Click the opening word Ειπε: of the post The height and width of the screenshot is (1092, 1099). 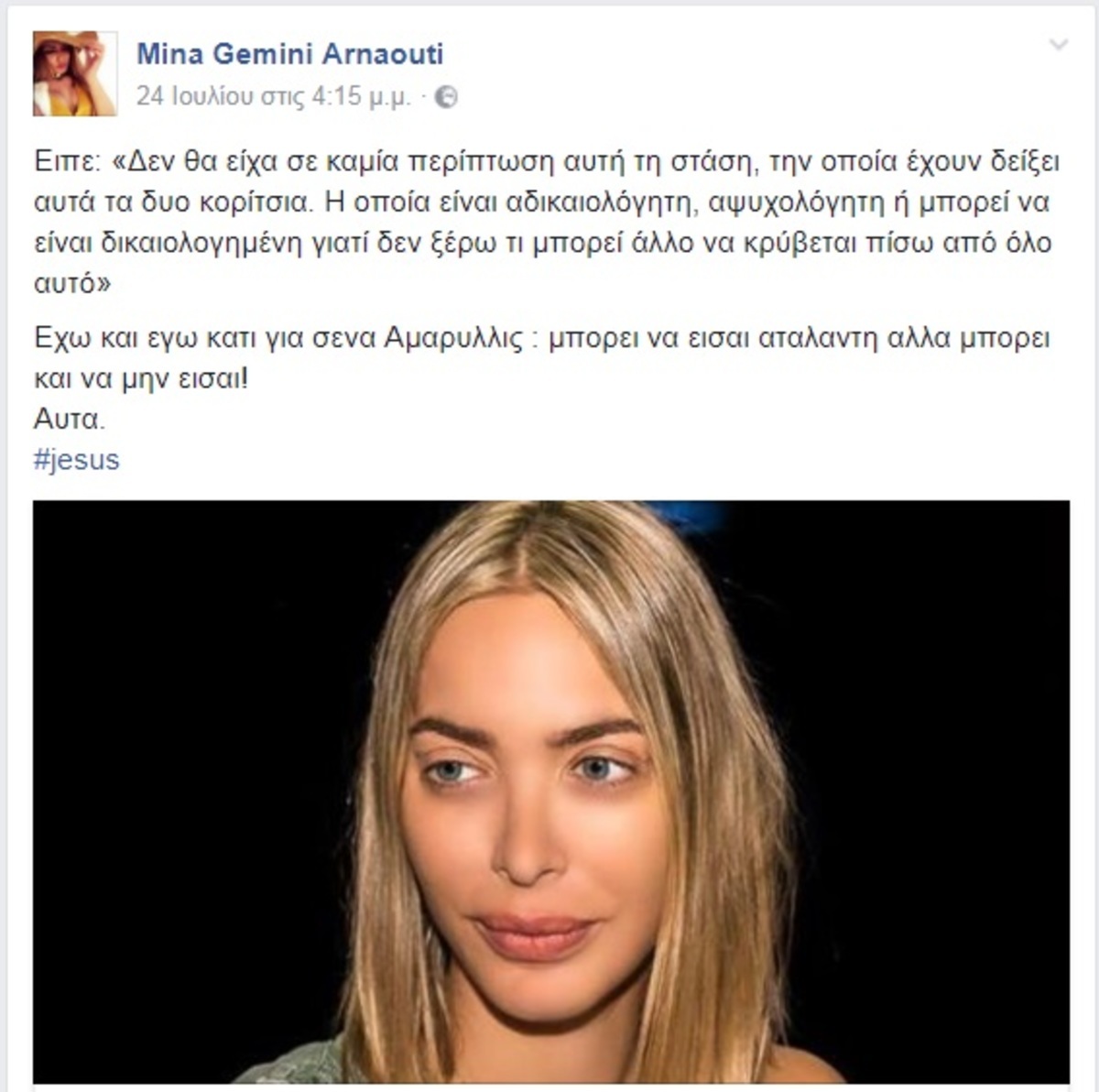tap(68, 162)
